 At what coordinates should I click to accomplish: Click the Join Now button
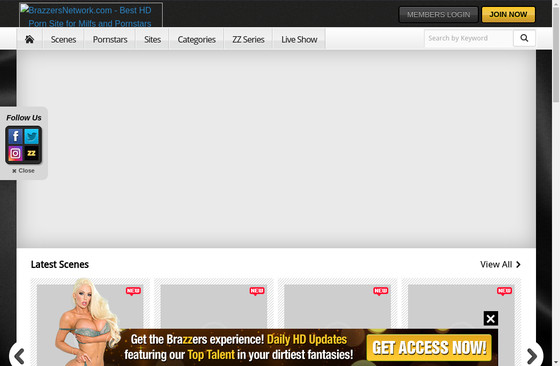[508, 15]
